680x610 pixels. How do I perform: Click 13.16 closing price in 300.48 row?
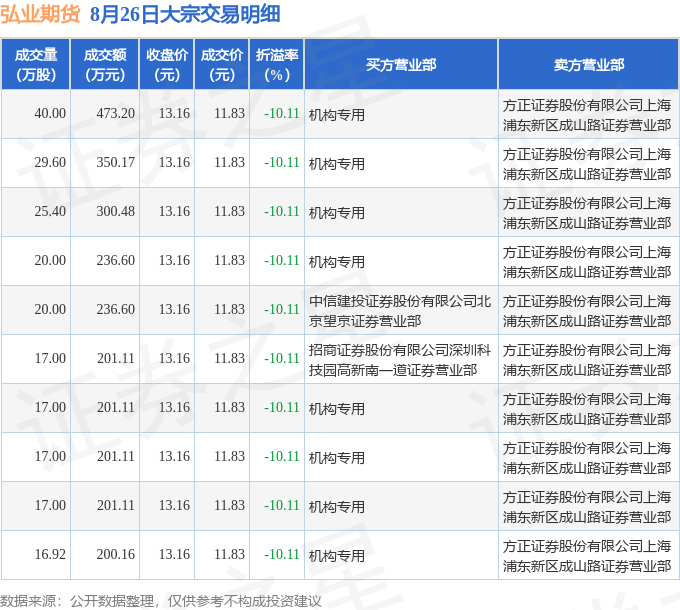click(x=174, y=212)
